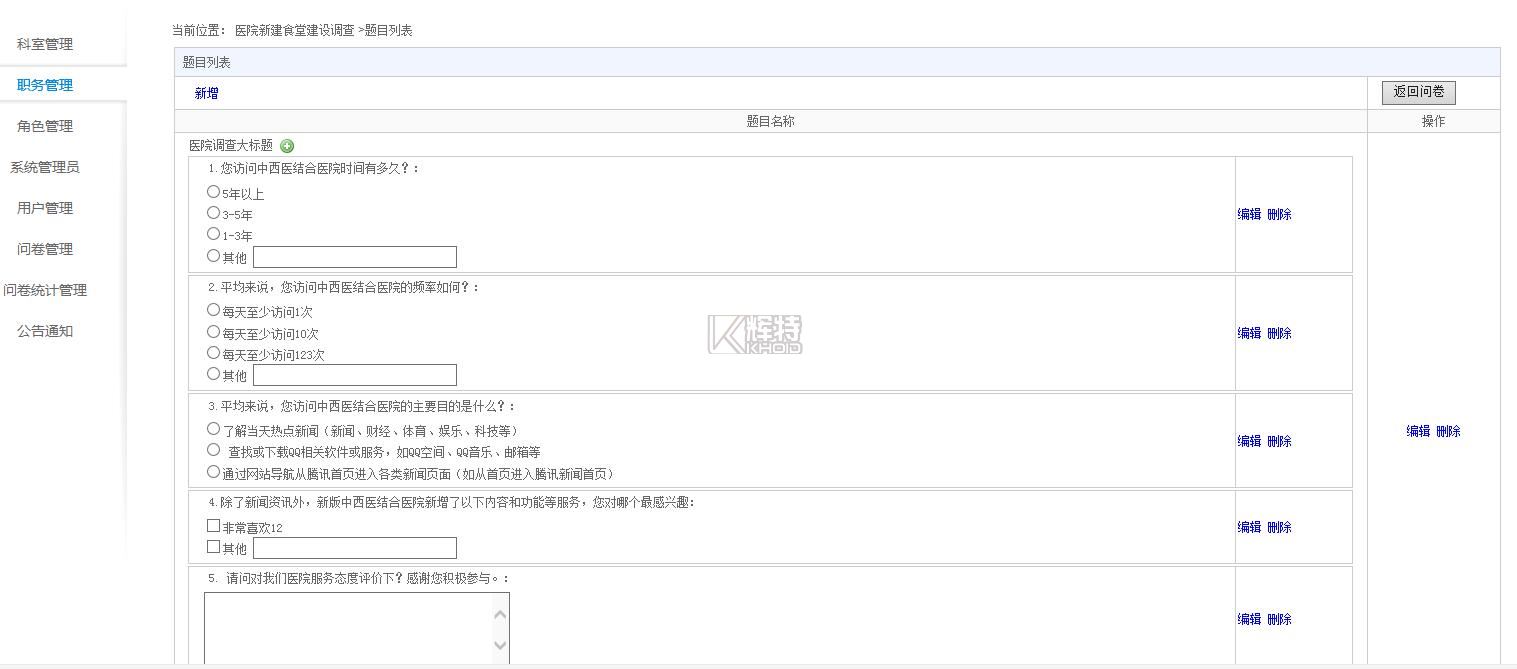Click the service evaluation textarea in question 5
The image size is (1517, 669).
point(348,628)
